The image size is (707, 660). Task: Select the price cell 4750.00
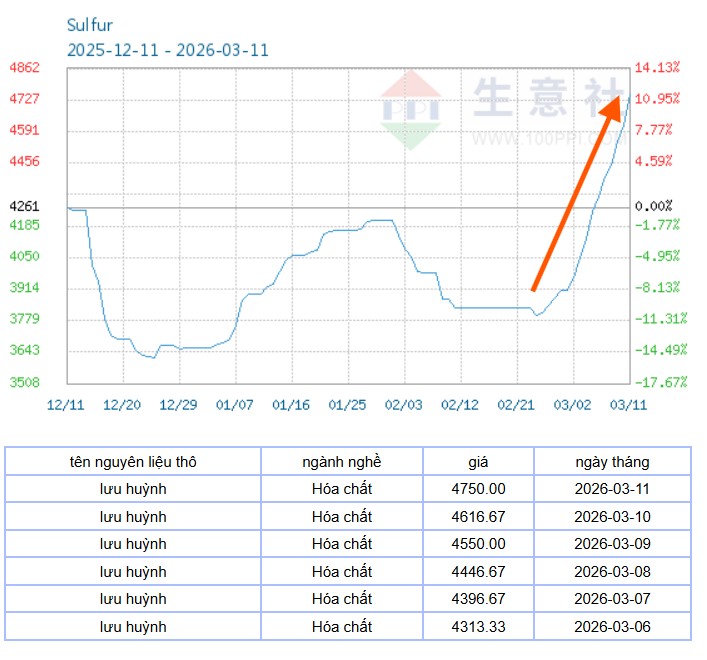pos(478,489)
